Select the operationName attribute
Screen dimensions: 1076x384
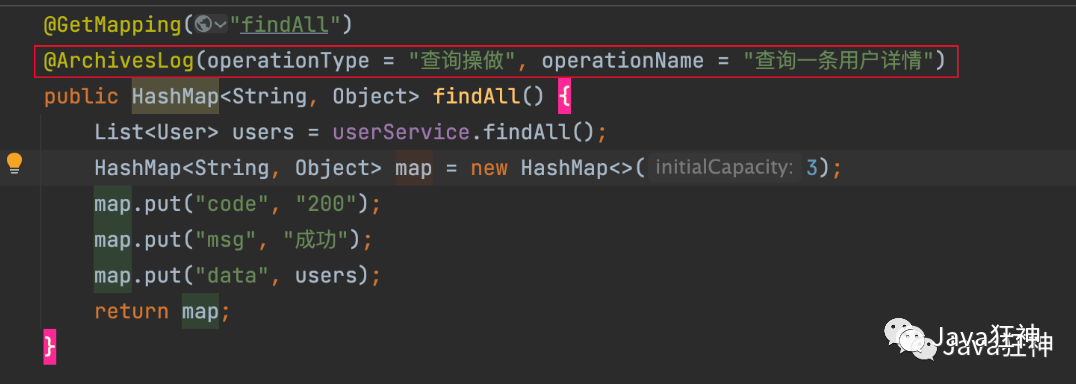tap(622, 62)
